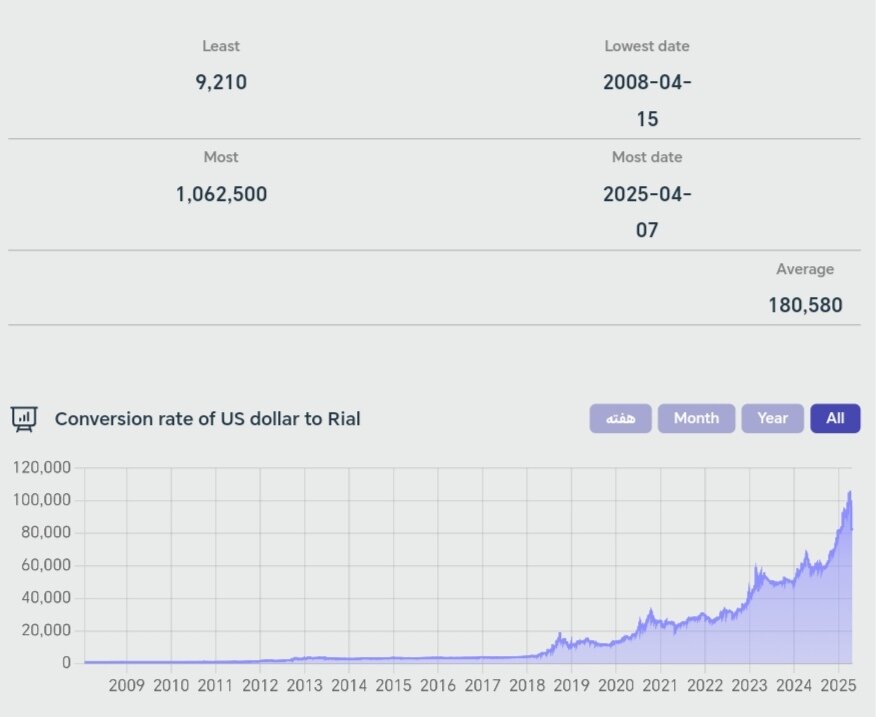Click the 2018 label on x-axis
The height and width of the screenshot is (717, 876).
pos(527,686)
